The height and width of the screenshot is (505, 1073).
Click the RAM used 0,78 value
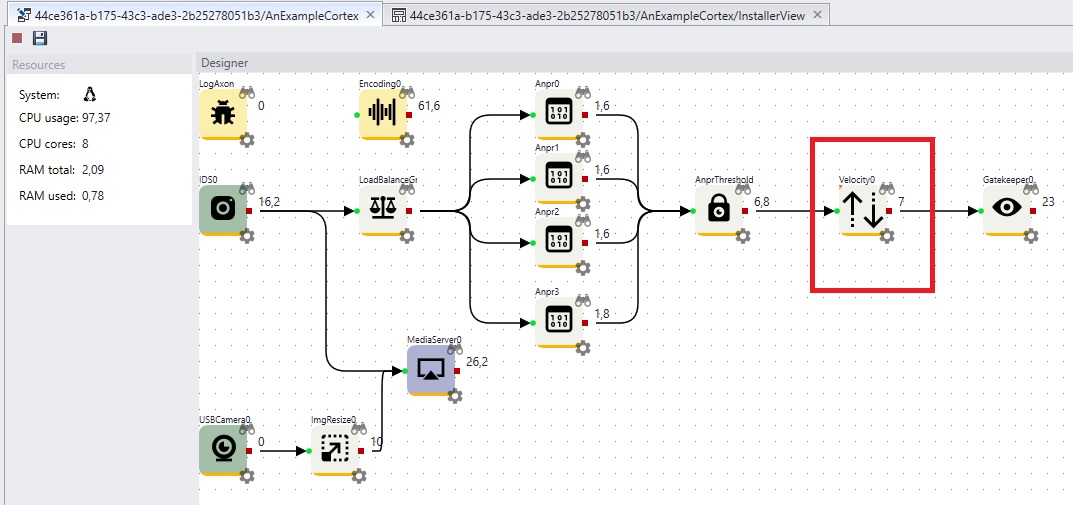93,196
